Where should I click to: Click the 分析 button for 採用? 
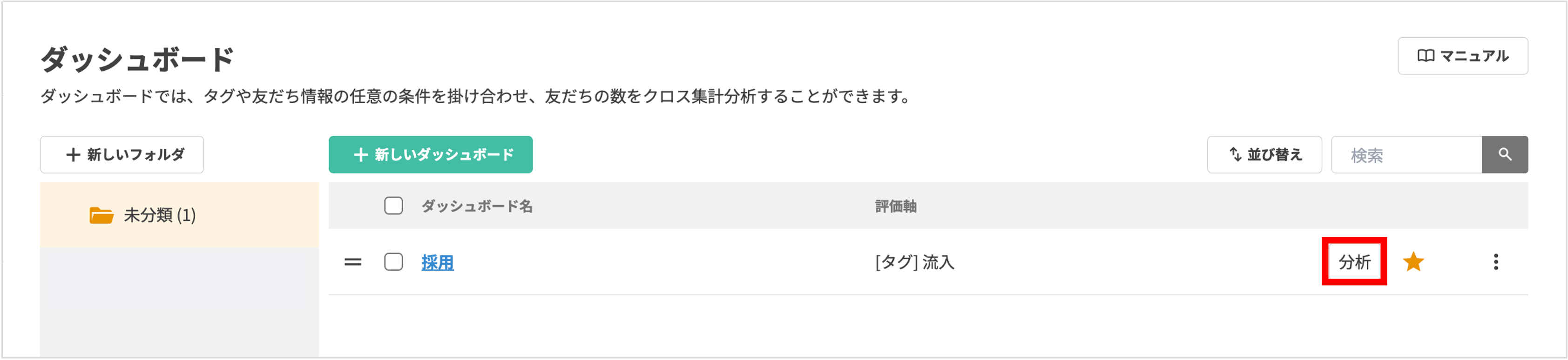[1354, 262]
